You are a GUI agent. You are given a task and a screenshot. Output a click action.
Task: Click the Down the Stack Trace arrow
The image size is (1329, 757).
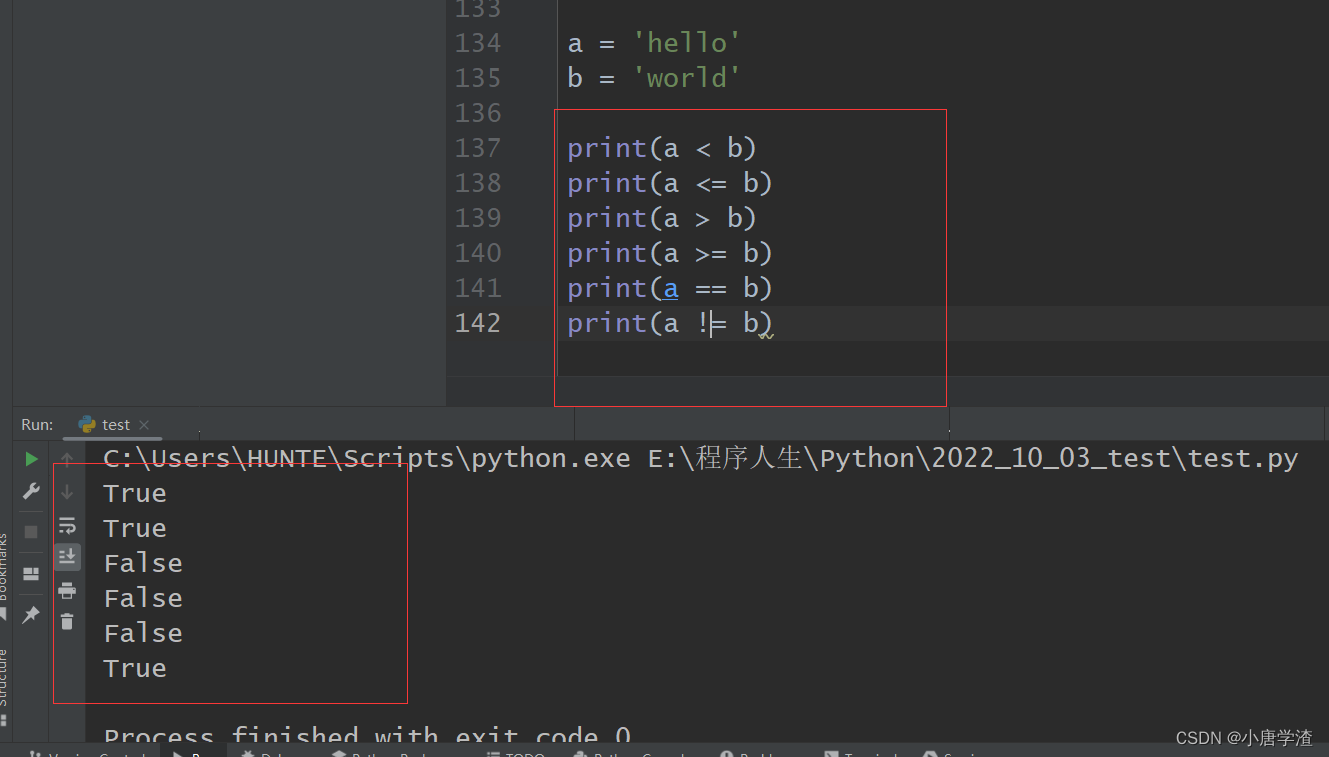tap(67, 491)
